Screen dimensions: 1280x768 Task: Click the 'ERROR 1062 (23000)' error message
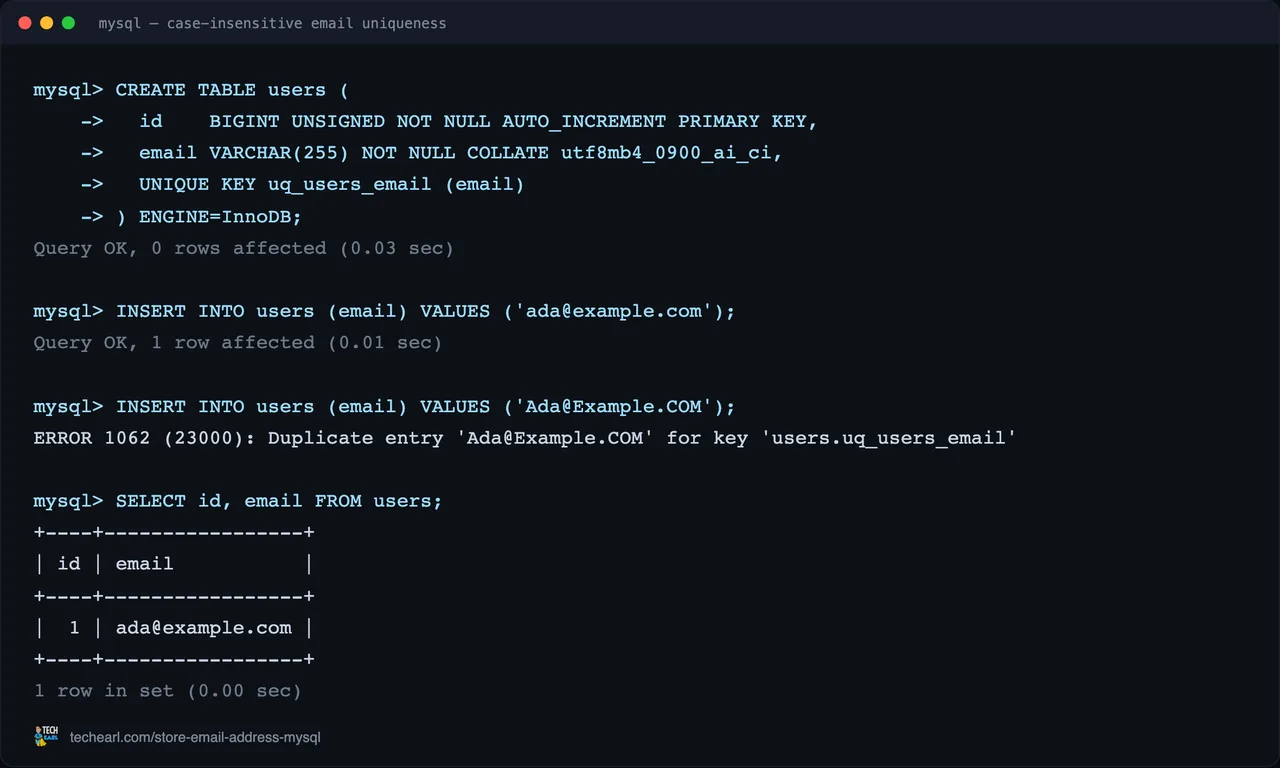coord(524,438)
